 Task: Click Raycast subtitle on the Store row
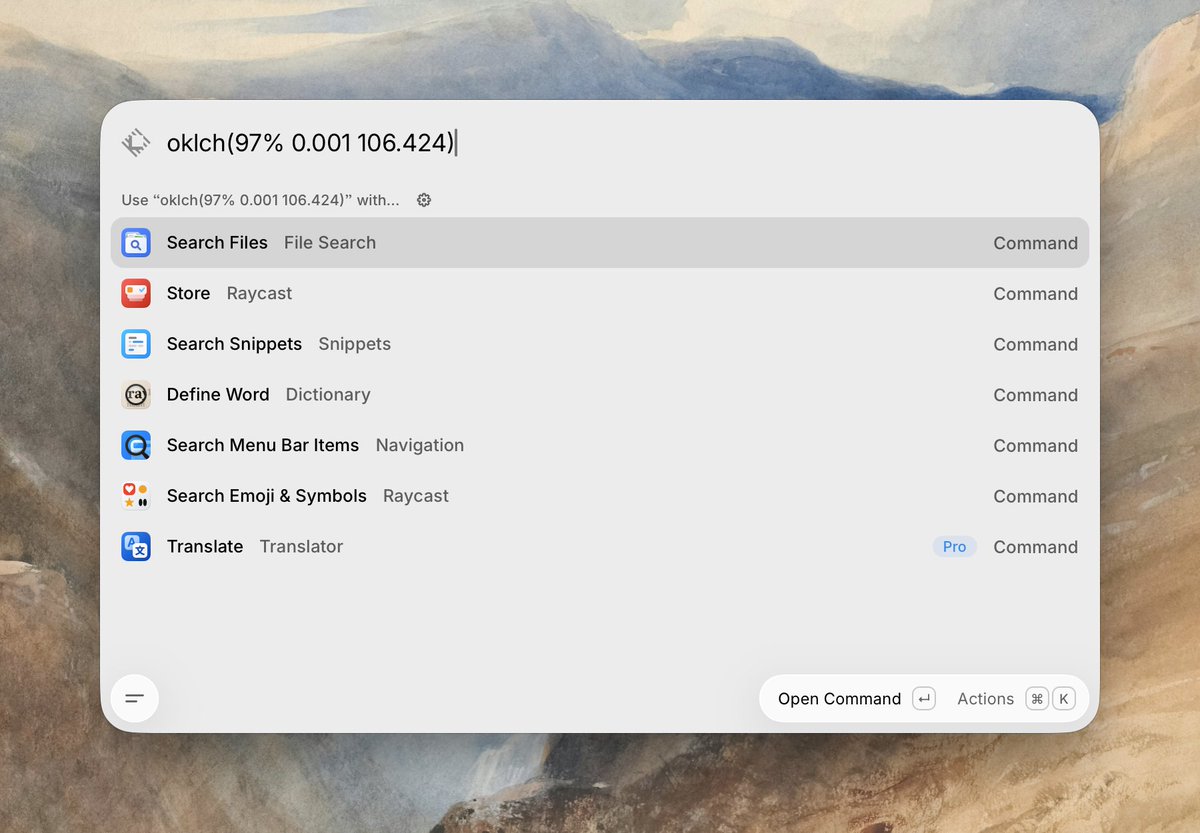[x=259, y=293]
